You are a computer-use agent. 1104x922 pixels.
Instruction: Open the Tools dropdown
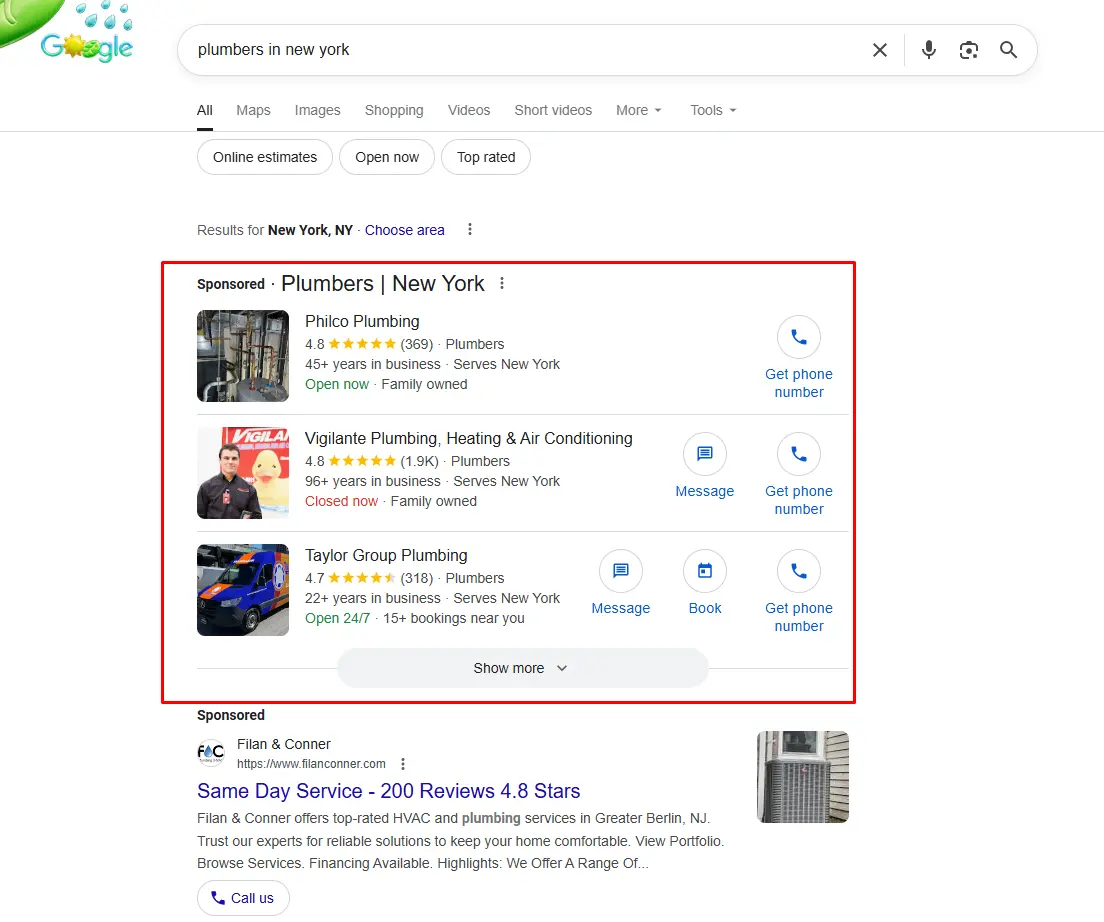coord(713,110)
